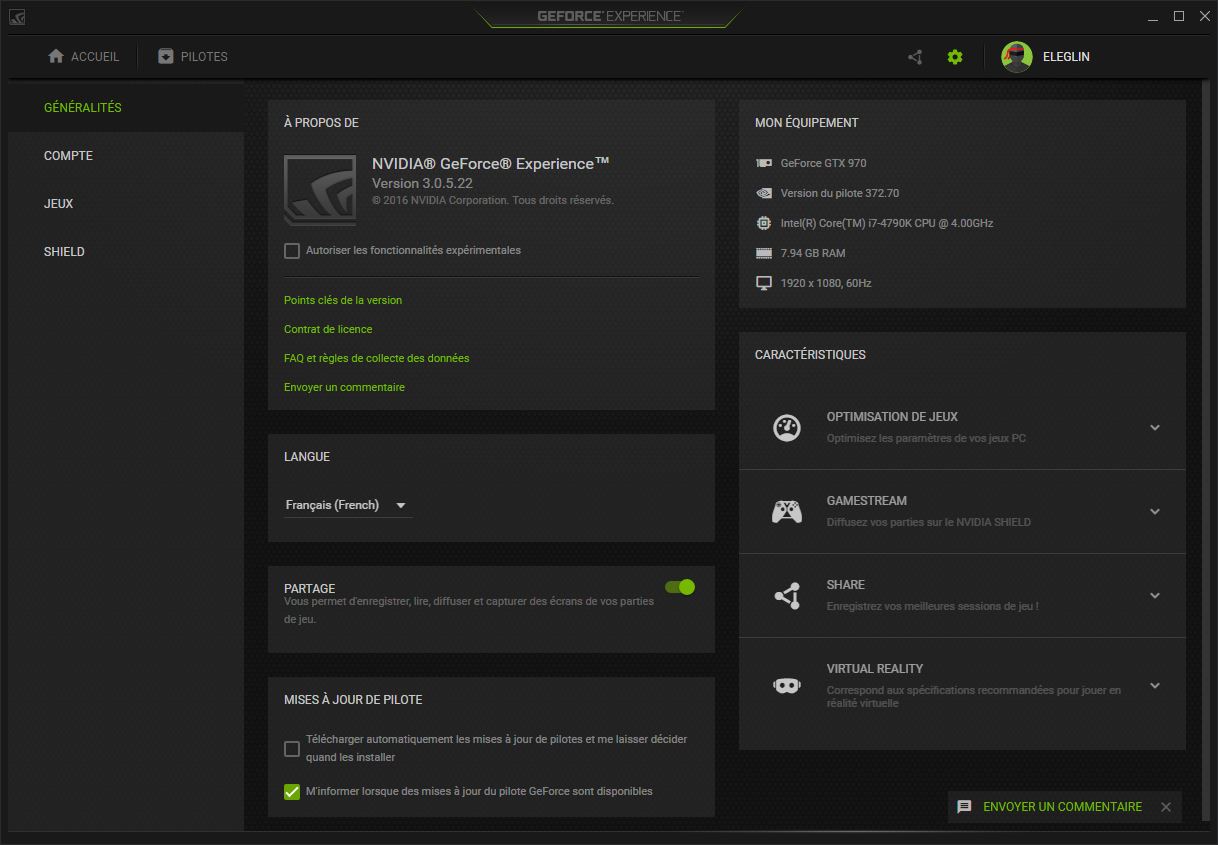Image resolution: width=1218 pixels, height=845 pixels.
Task: Click the GeForce Experience logo icon
Action: coord(17,16)
